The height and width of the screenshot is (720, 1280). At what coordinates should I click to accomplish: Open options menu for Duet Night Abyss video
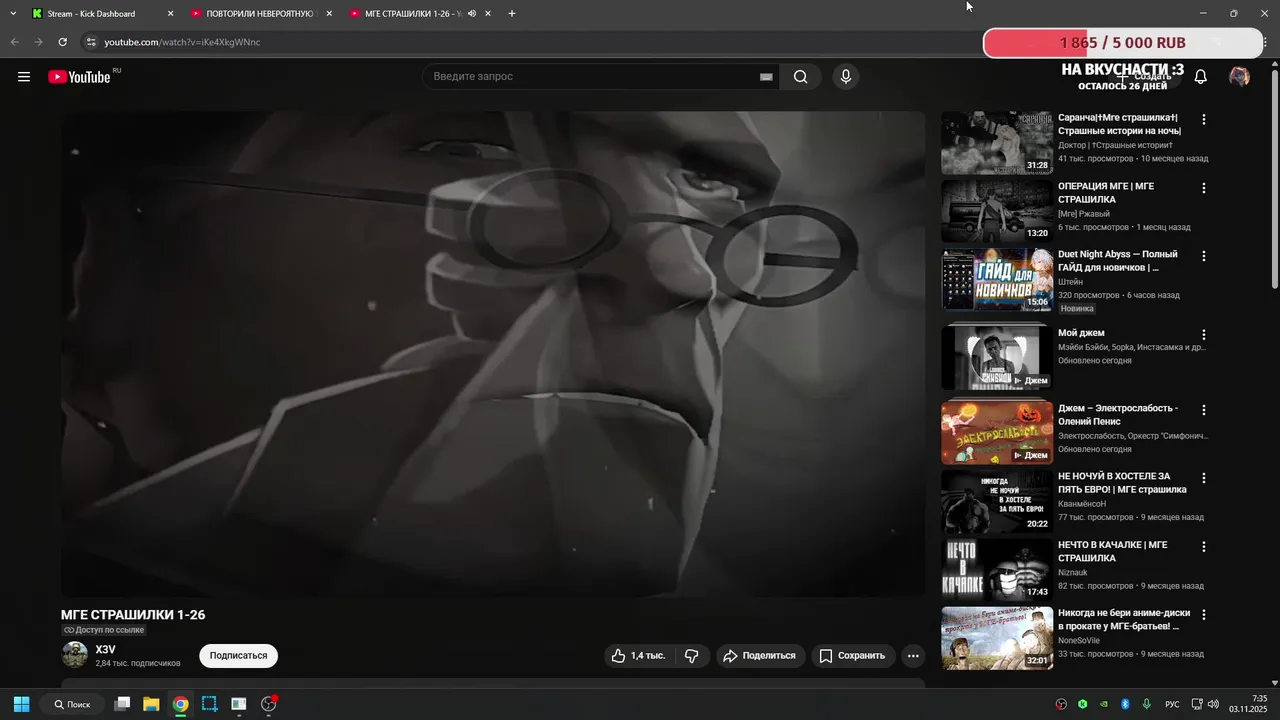point(1204,256)
